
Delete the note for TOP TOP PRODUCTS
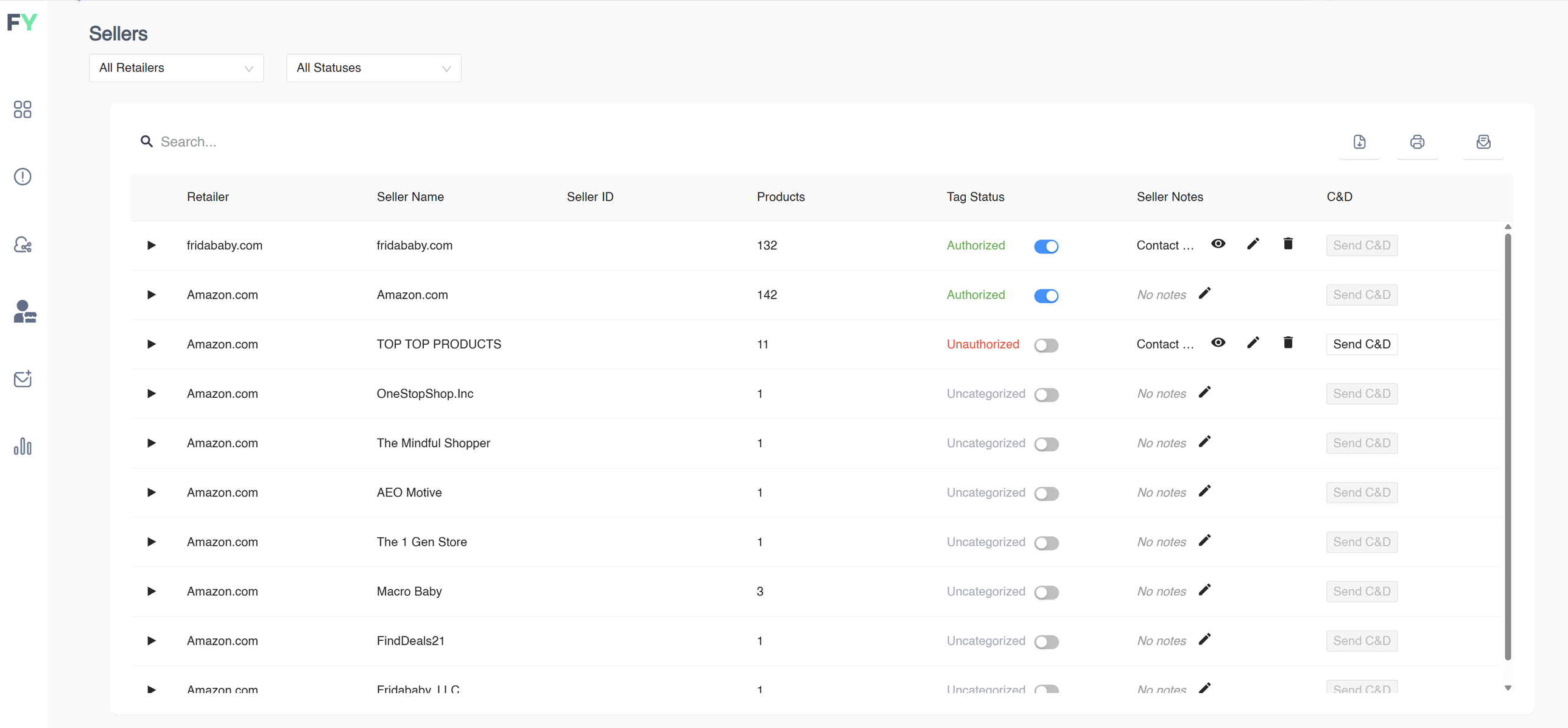tap(1288, 343)
